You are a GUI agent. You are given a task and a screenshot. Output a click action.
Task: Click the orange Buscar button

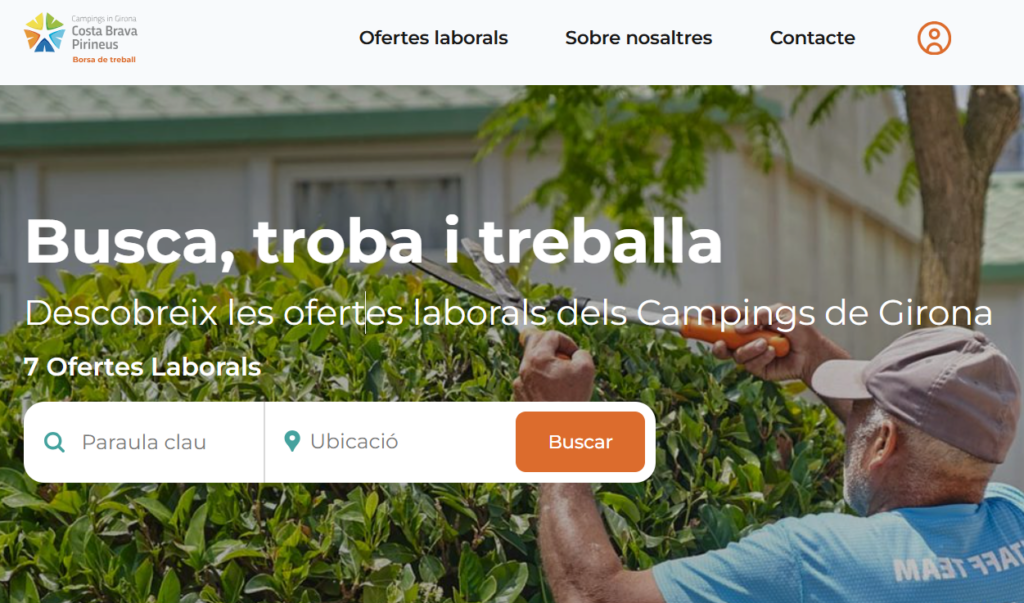[580, 442]
